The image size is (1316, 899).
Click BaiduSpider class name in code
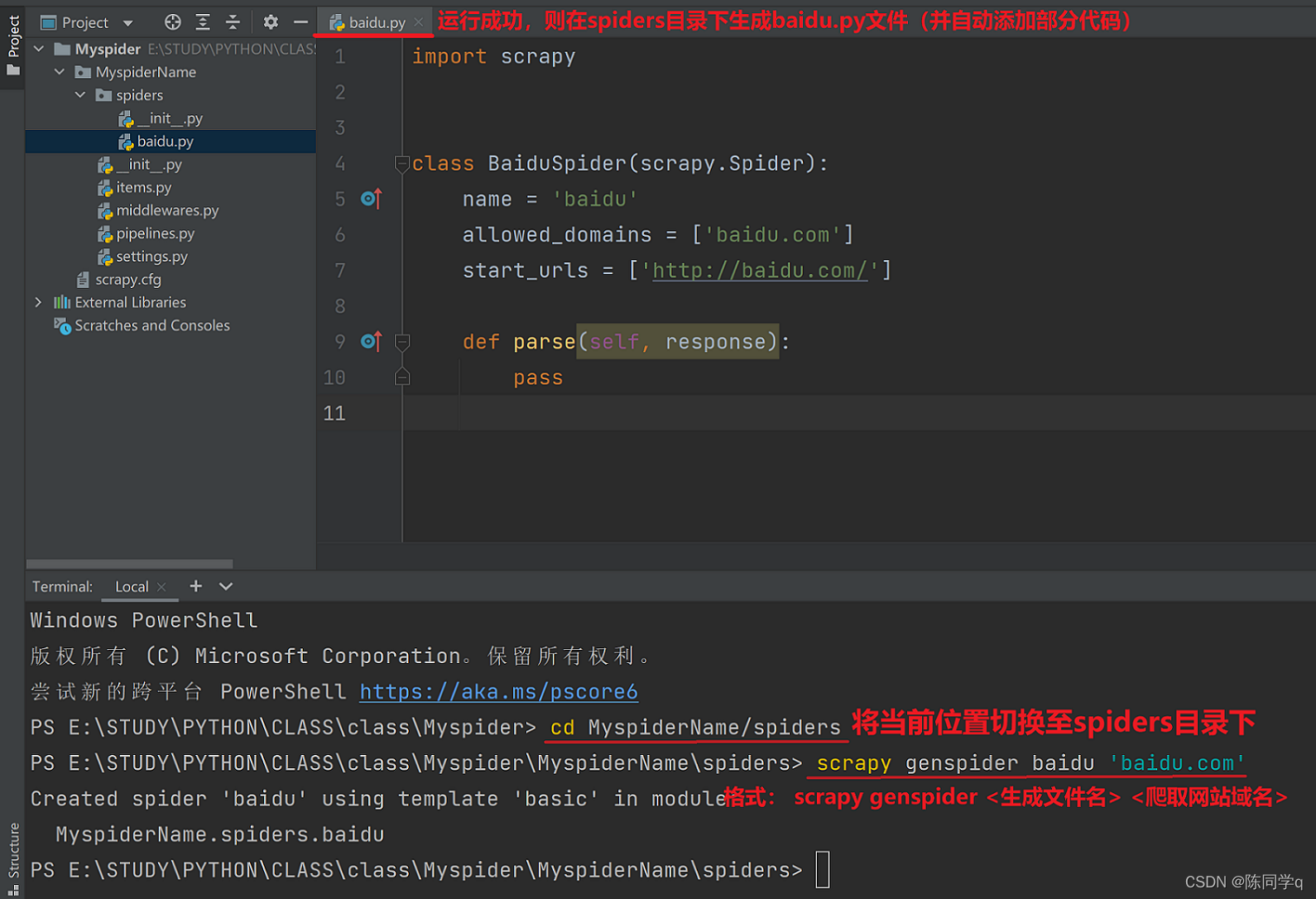(558, 163)
